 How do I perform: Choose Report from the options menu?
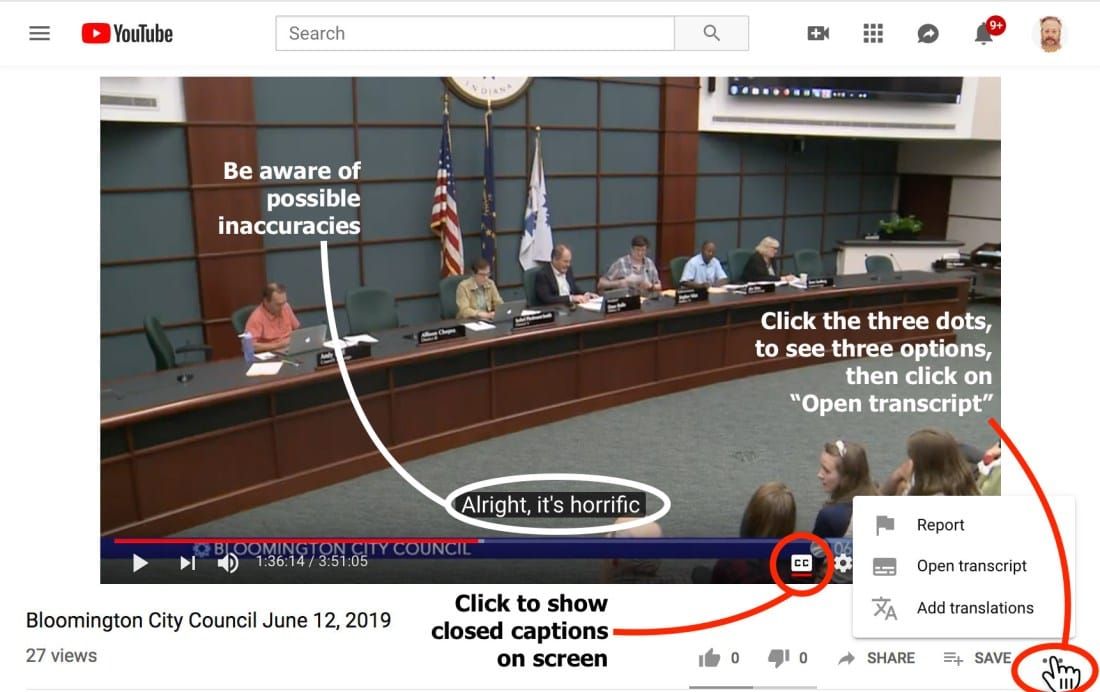point(940,524)
